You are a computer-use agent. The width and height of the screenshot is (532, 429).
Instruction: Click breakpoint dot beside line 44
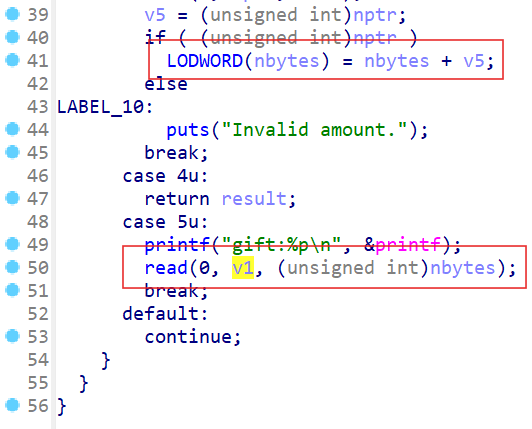13,129
